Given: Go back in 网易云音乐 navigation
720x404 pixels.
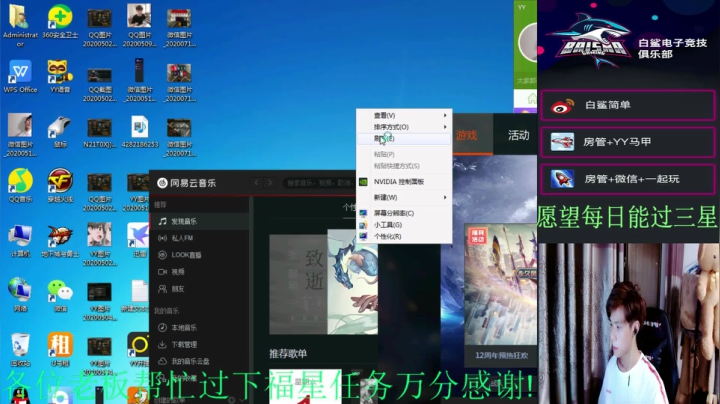Looking at the screenshot, I should pyautogui.click(x=256, y=183).
